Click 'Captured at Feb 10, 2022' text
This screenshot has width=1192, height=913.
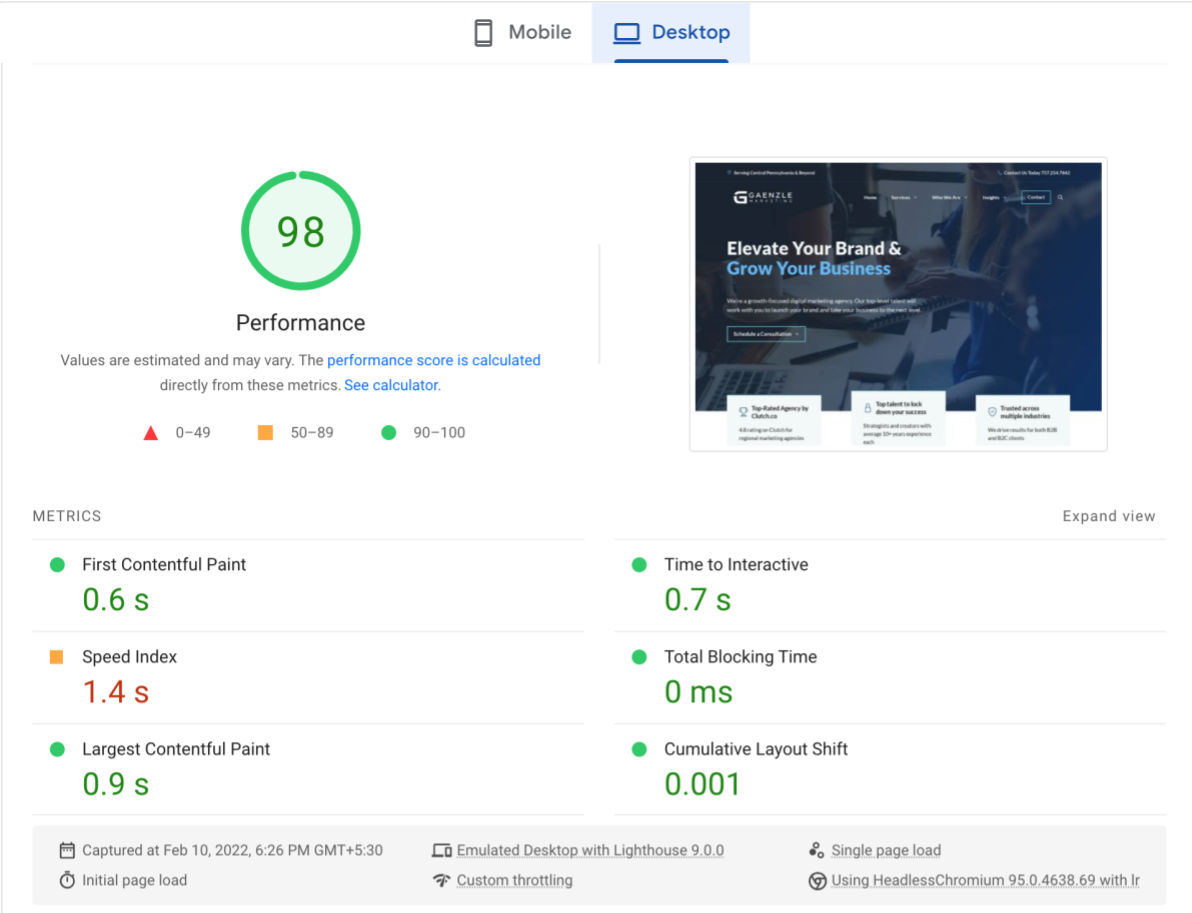pyautogui.click(x=233, y=851)
